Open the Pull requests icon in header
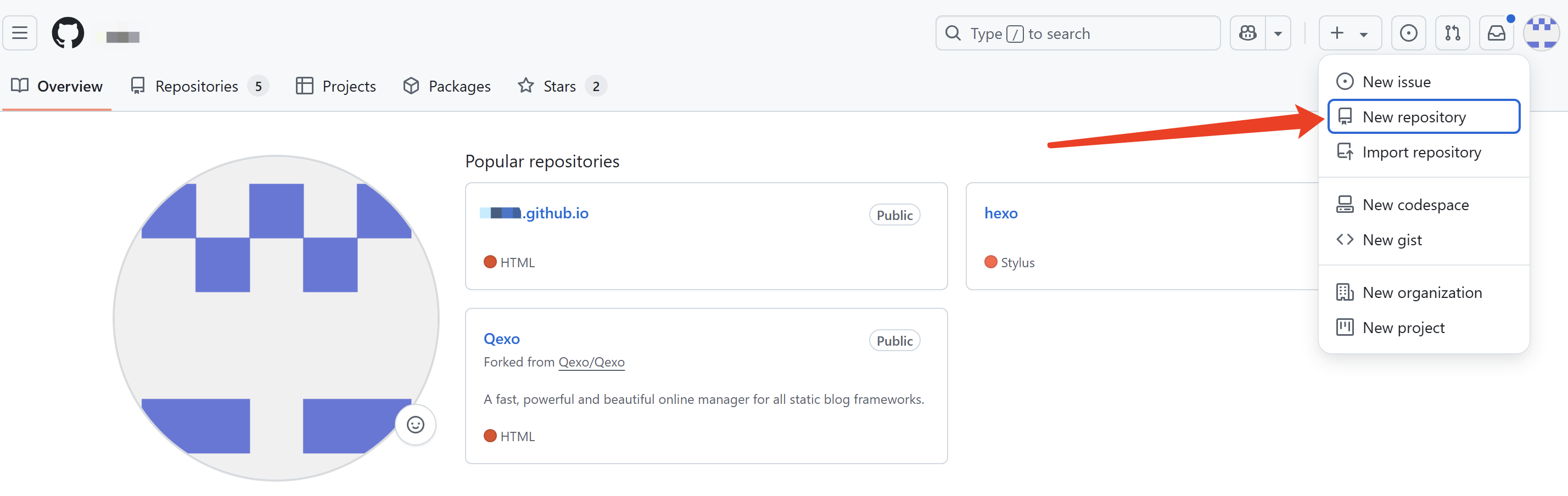 coord(1452,33)
